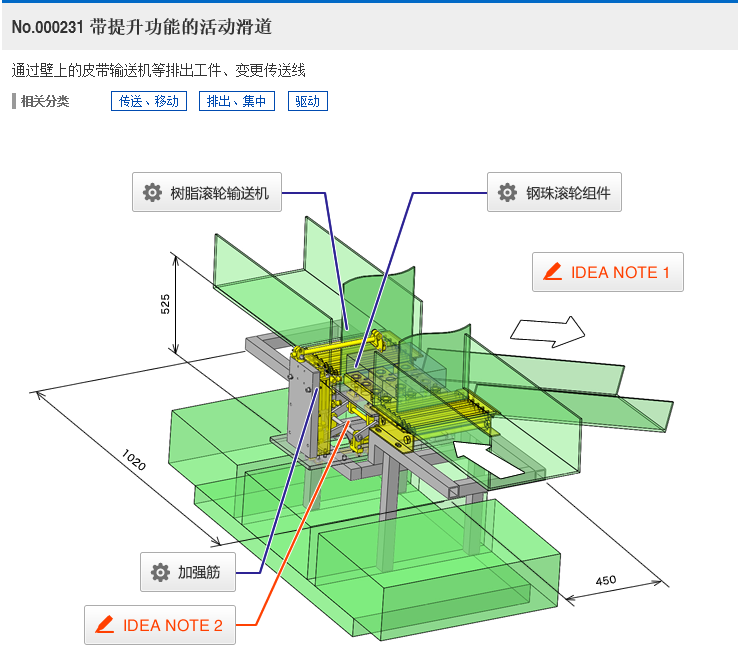Click the gear icon on 钢珠滚轮组件 label

pos(507,192)
